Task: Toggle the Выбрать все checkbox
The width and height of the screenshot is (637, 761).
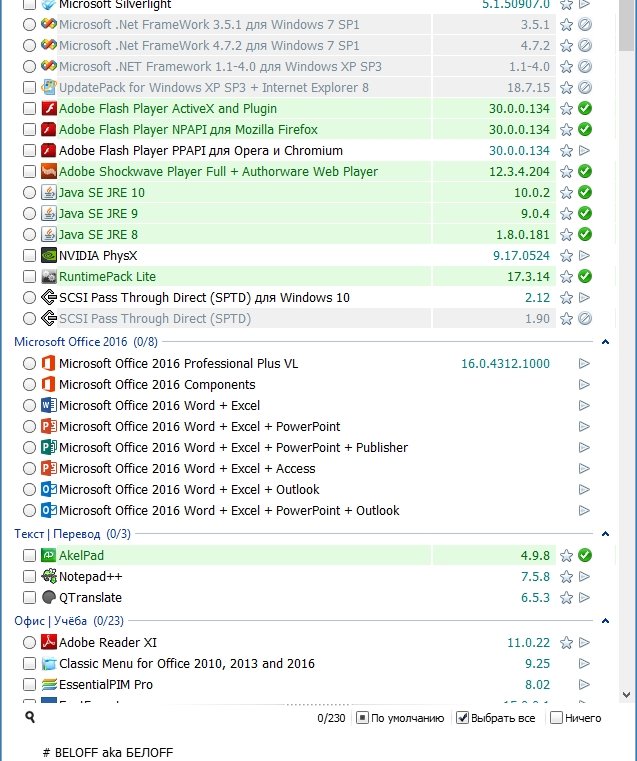Action: [x=462, y=718]
